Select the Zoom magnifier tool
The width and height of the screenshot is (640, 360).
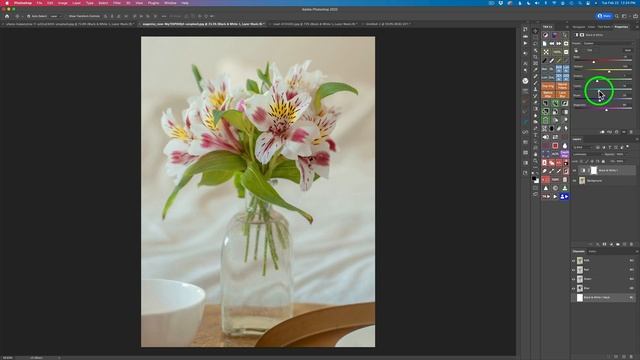click(535, 160)
